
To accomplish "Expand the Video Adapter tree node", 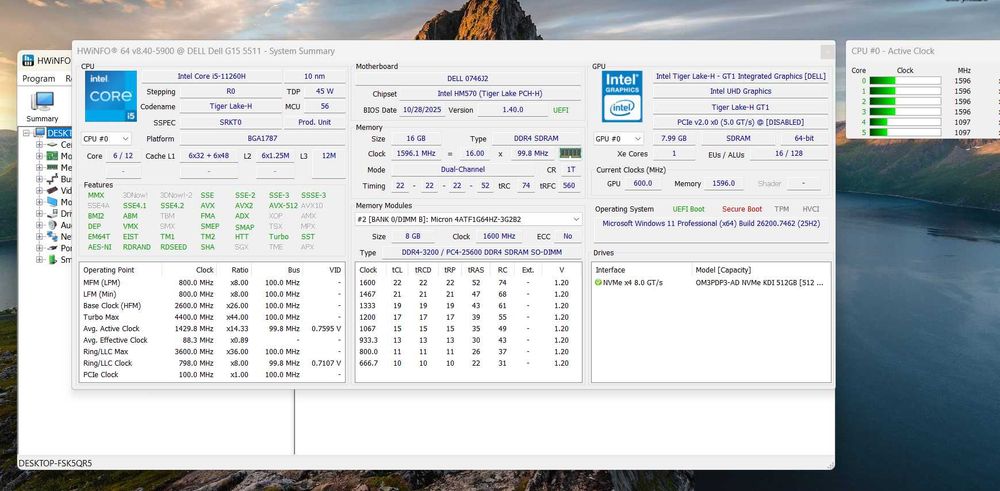I will pos(40,191).
